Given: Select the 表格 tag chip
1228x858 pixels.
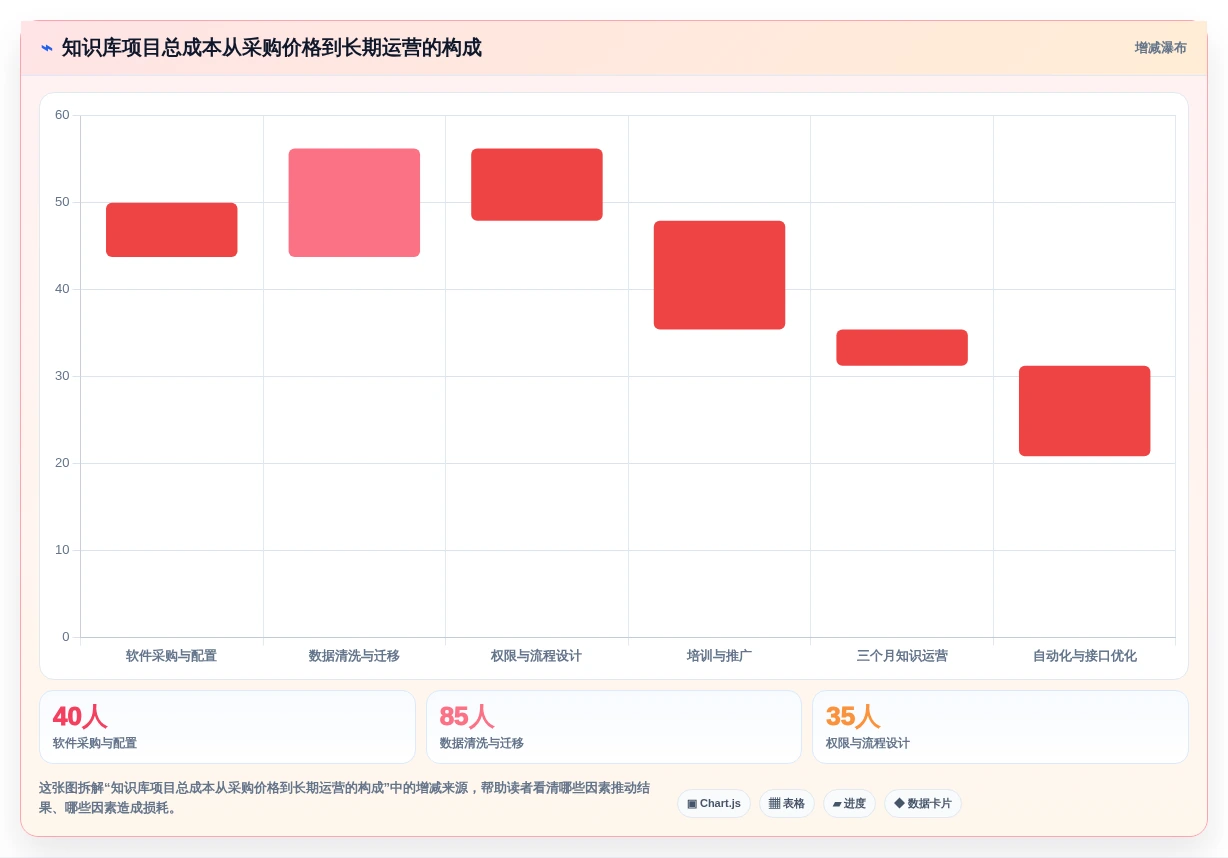Looking at the screenshot, I should [787, 803].
